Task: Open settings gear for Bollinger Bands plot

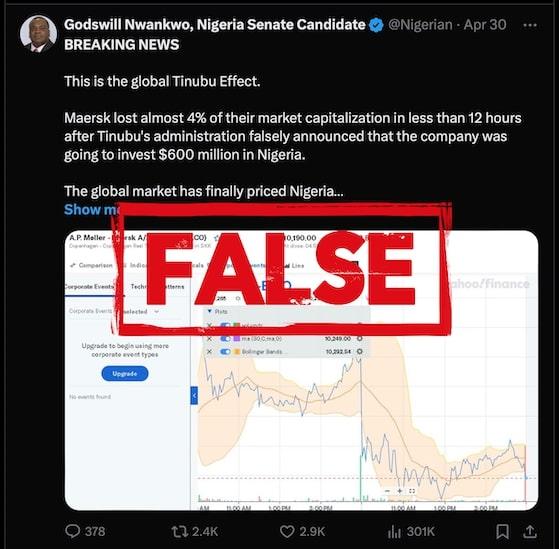Action: [360, 352]
